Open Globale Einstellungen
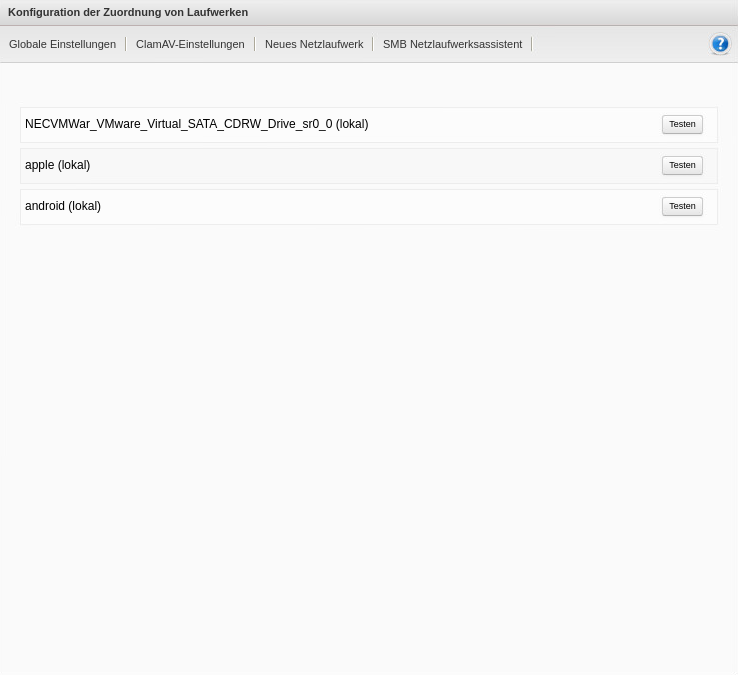 pyautogui.click(x=62, y=44)
